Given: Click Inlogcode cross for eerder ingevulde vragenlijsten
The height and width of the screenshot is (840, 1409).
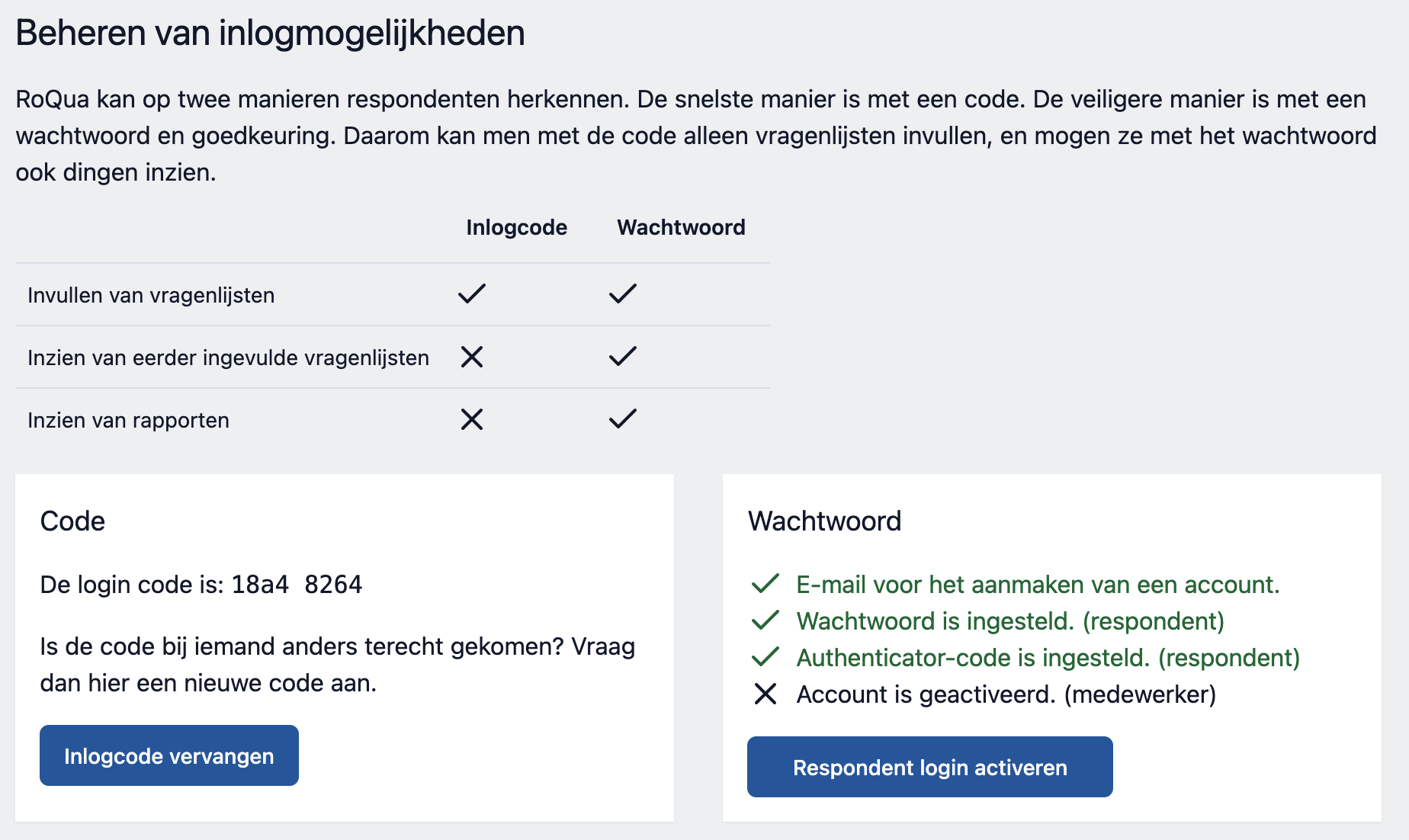Looking at the screenshot, I should click(x=472, y=357).
